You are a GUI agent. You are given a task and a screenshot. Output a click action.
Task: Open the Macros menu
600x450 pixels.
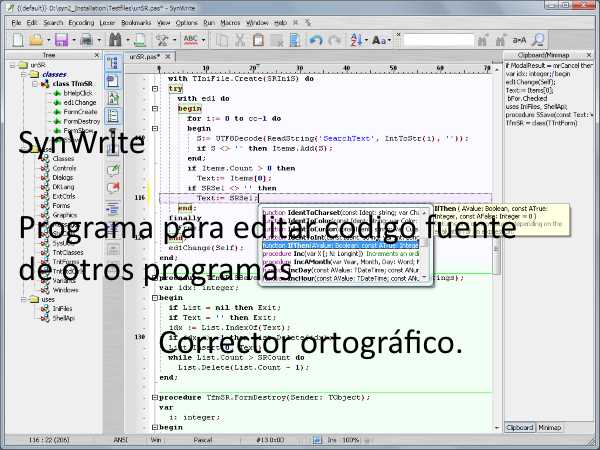click(230, 23)
